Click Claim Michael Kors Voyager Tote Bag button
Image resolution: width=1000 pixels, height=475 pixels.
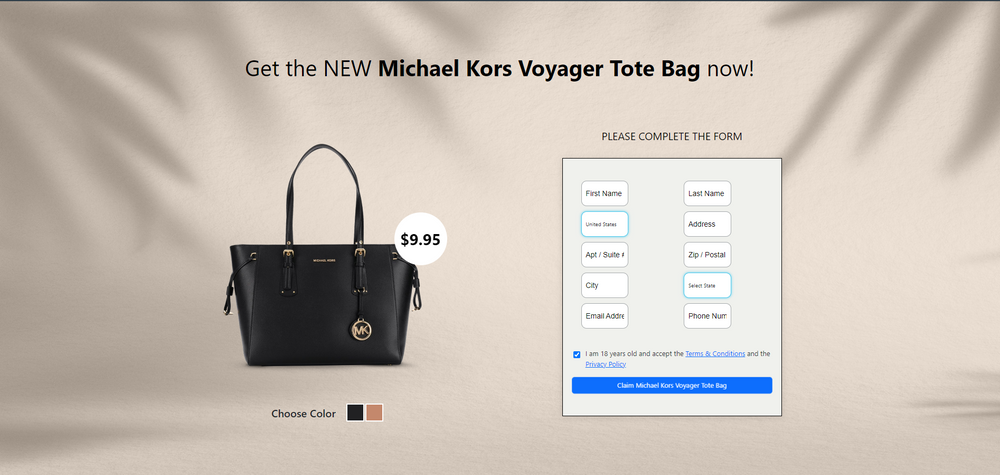[x=672, y=385]
